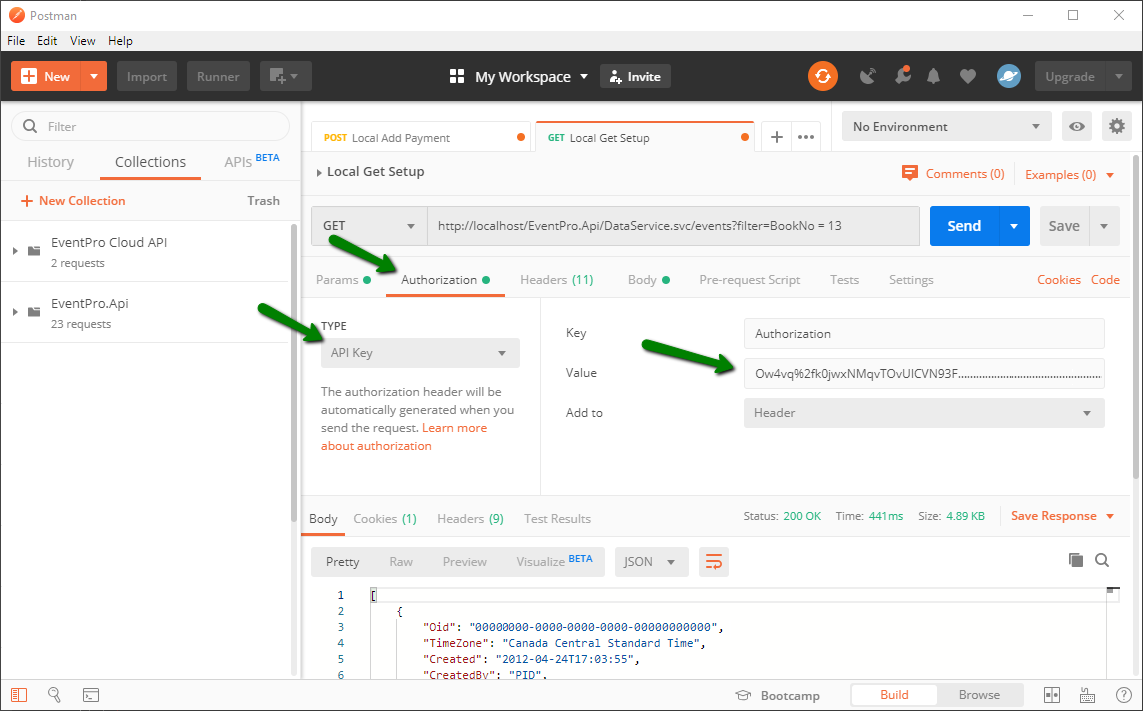Open the authorization TYPE API Key dropdown

click(x=421, y=353)
